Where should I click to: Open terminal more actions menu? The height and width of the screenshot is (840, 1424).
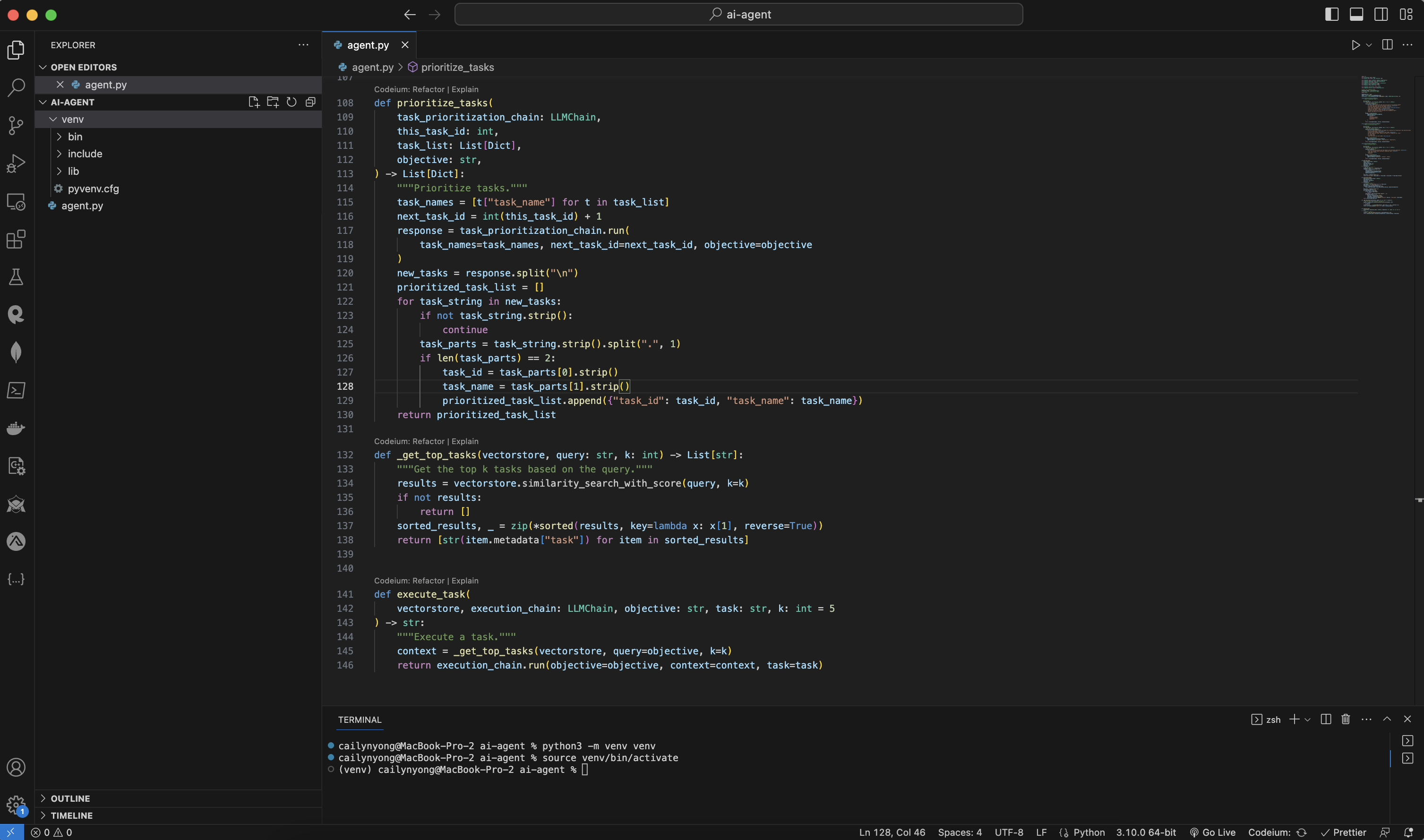1366,719
